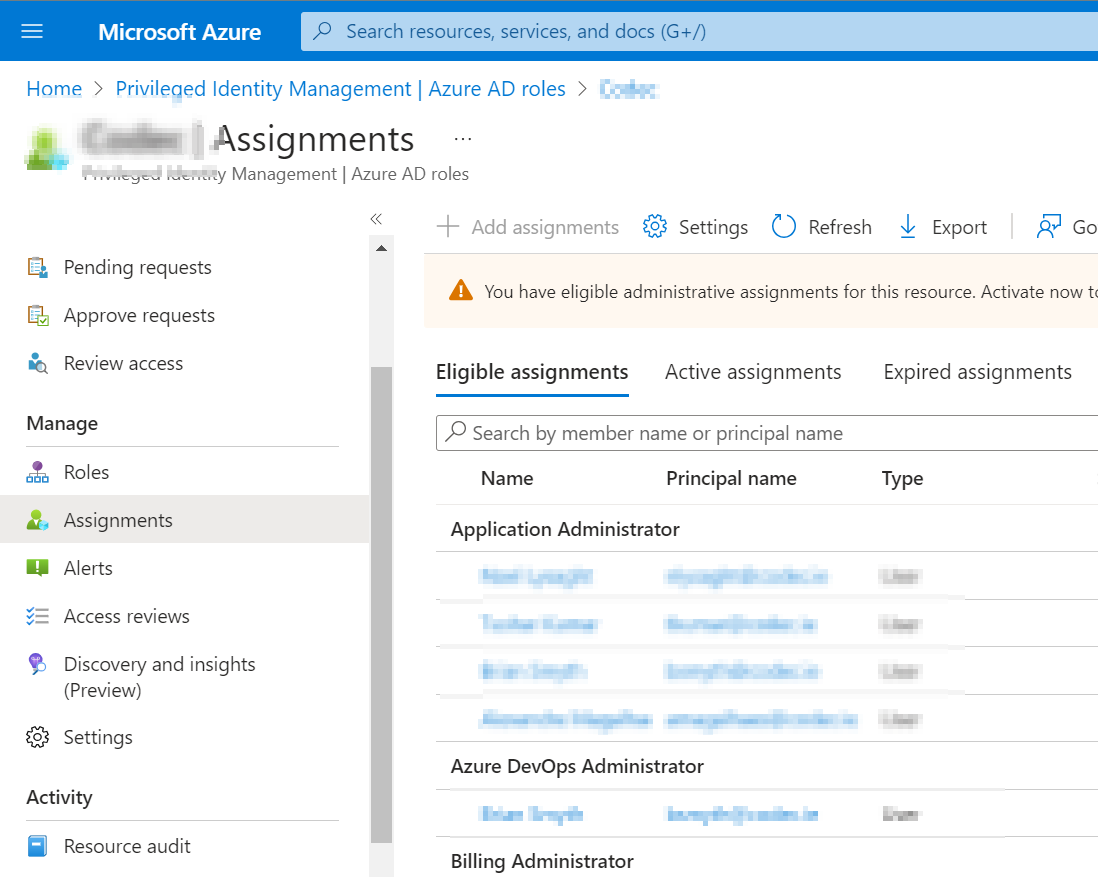Sort by the Name column header
The height and width of the screenshot is (877, 1098).
pyautogui.click(x=507, y=478)
